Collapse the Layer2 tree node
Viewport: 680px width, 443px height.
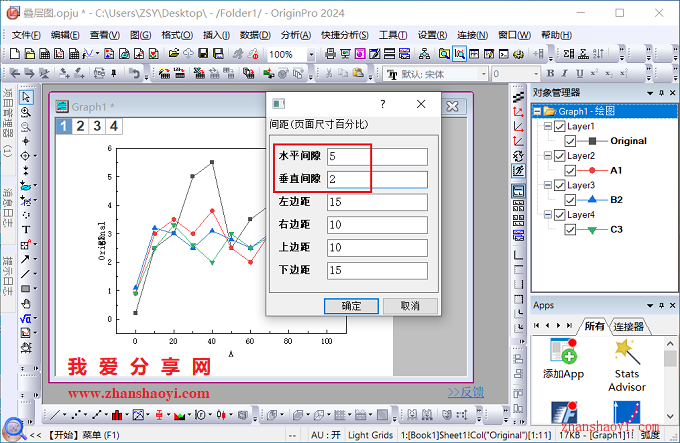pos(548,156)
